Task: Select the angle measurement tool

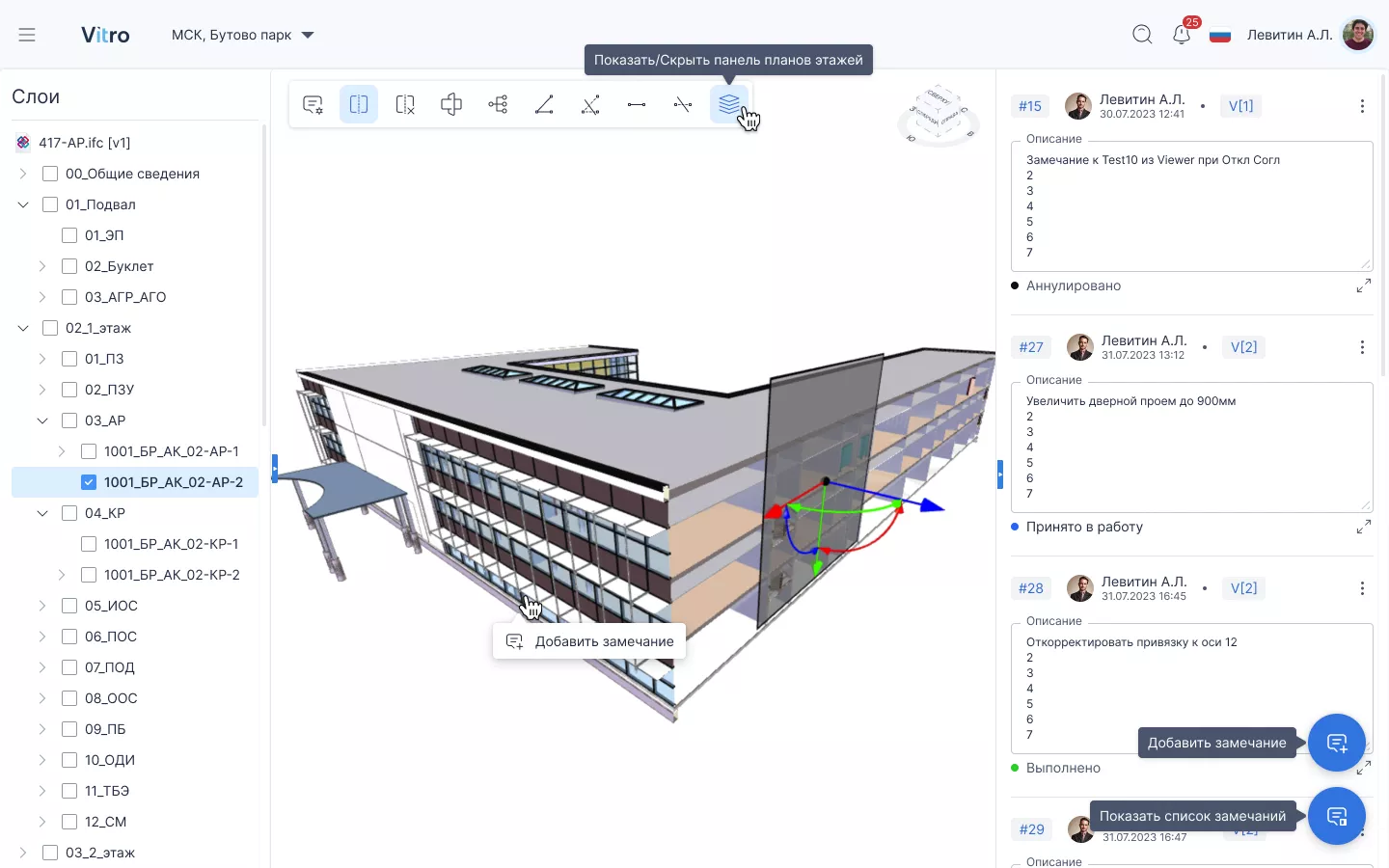Action: click(544, 104)
